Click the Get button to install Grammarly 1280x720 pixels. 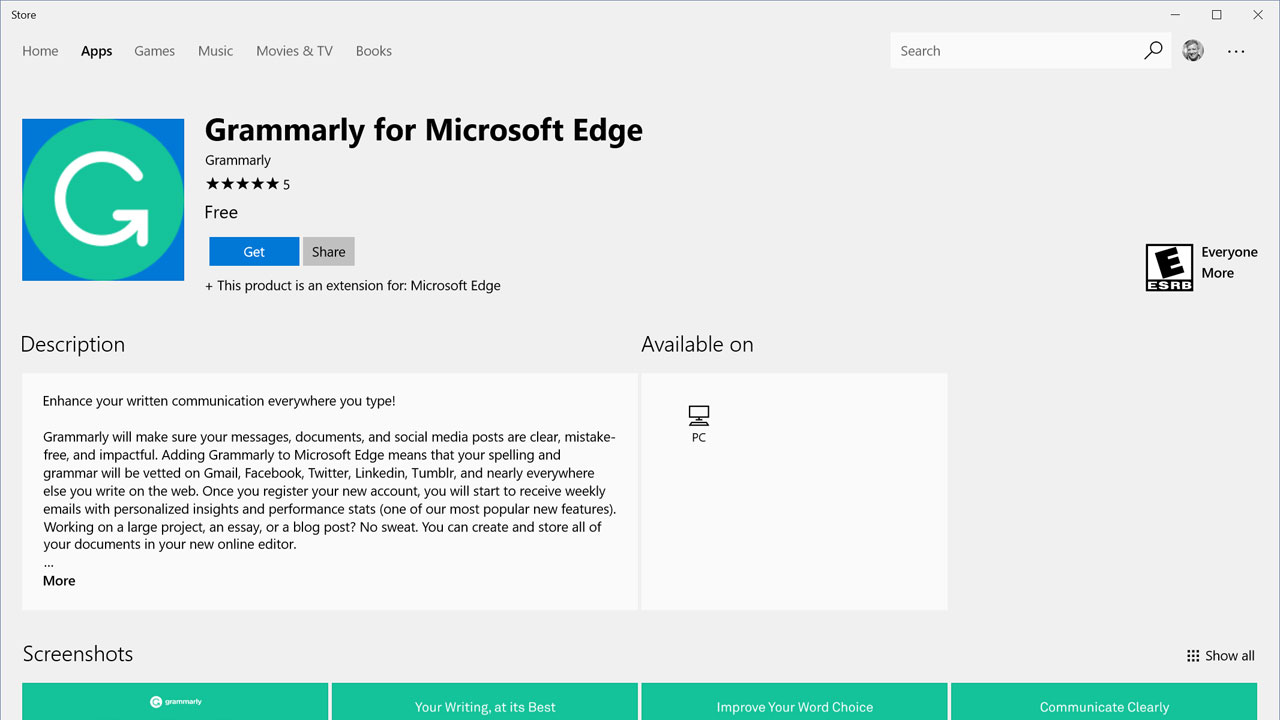[253, 251]
